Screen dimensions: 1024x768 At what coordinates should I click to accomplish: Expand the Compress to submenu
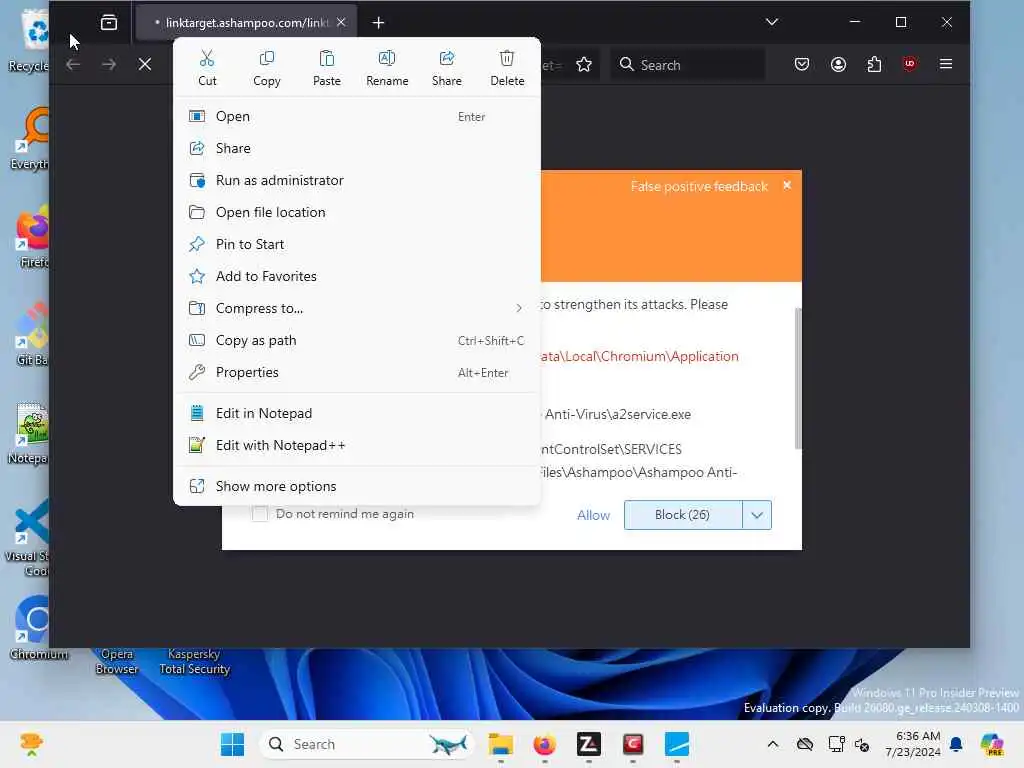click(357, 308)
